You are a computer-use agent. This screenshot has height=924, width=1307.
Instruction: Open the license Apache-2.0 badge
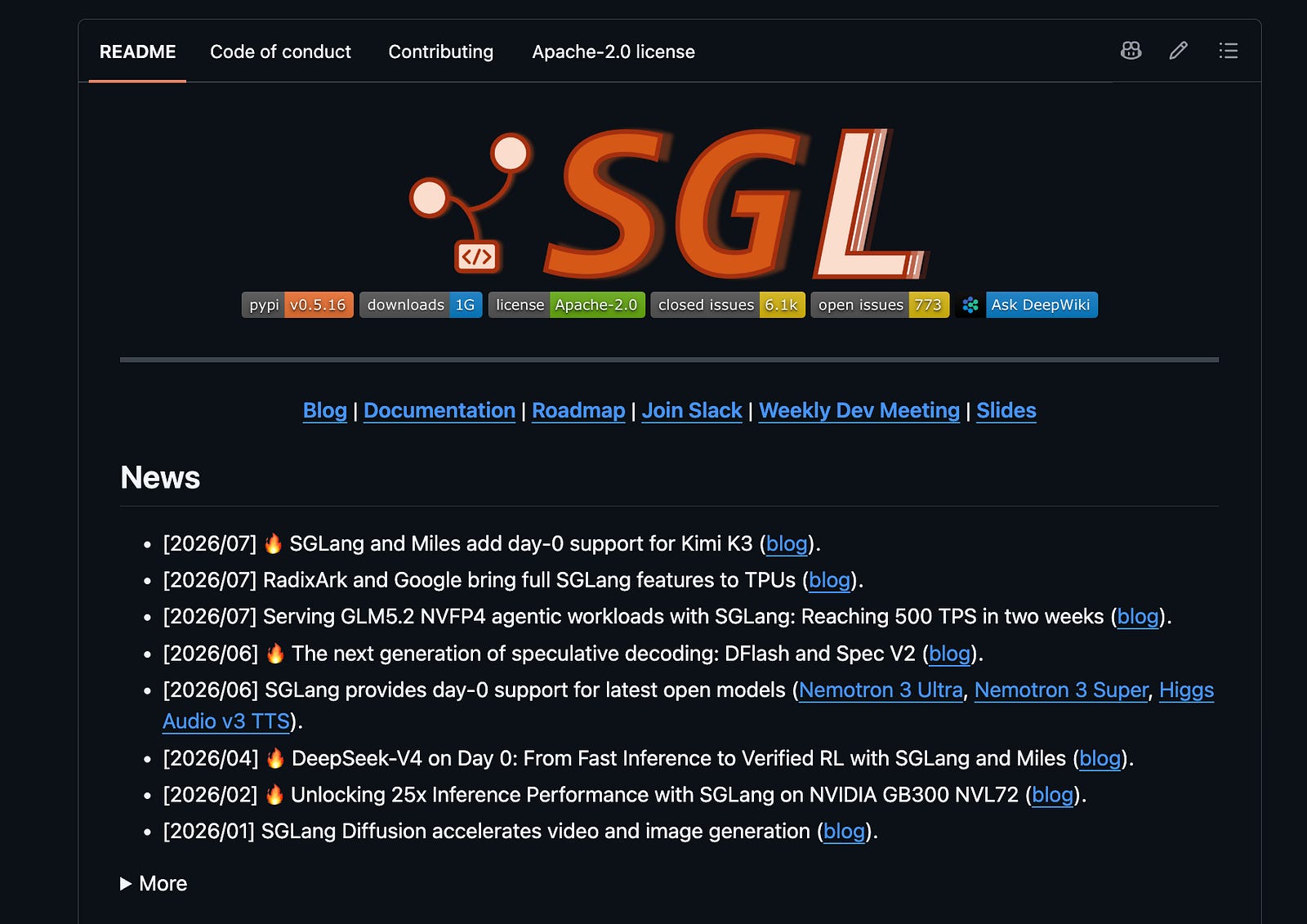click(566, 305)
